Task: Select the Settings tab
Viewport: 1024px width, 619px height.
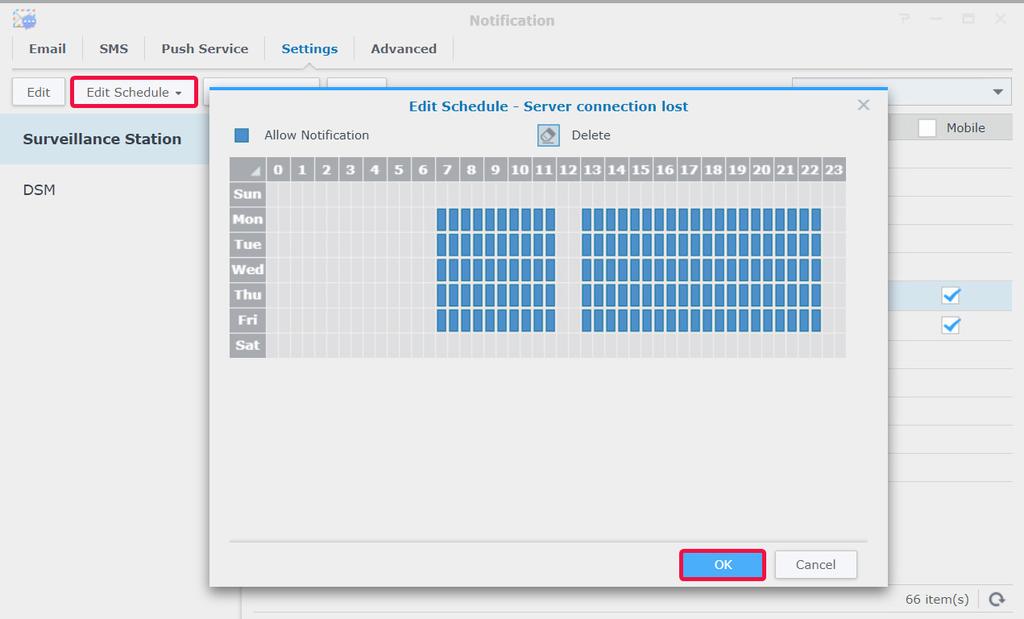Action: pos(310,49)
